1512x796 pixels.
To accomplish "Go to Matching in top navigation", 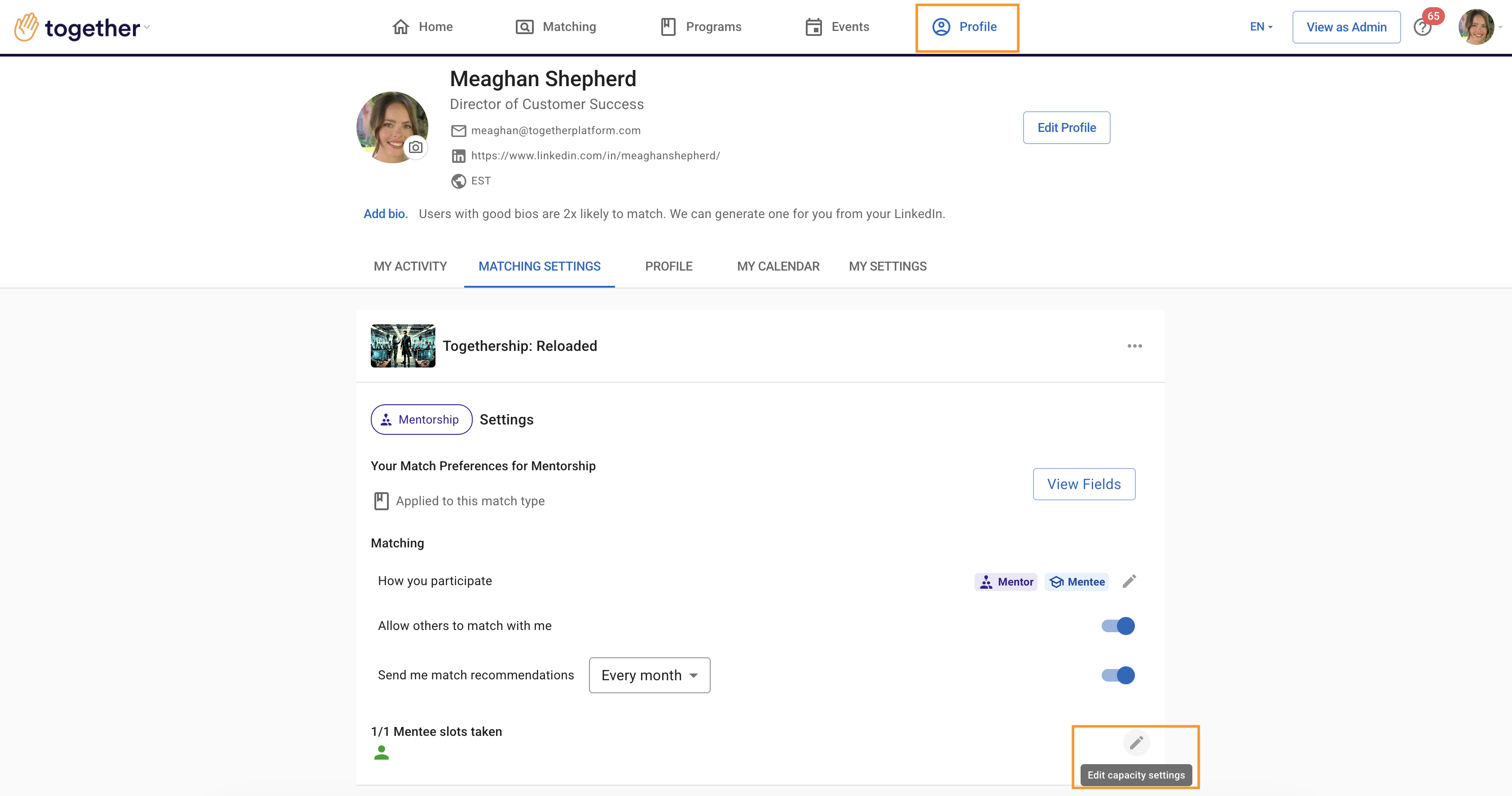I will (x=556, y=27).
